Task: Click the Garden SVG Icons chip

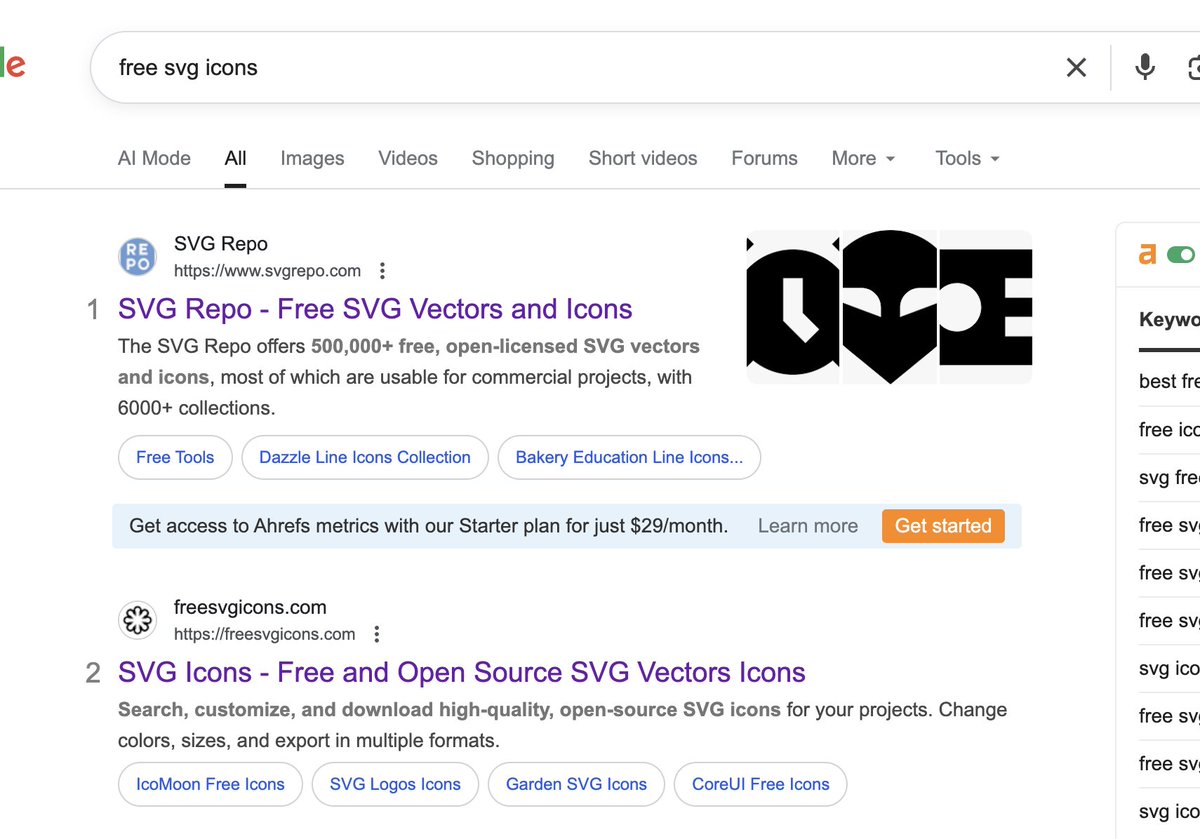Action: click(576, 784)
